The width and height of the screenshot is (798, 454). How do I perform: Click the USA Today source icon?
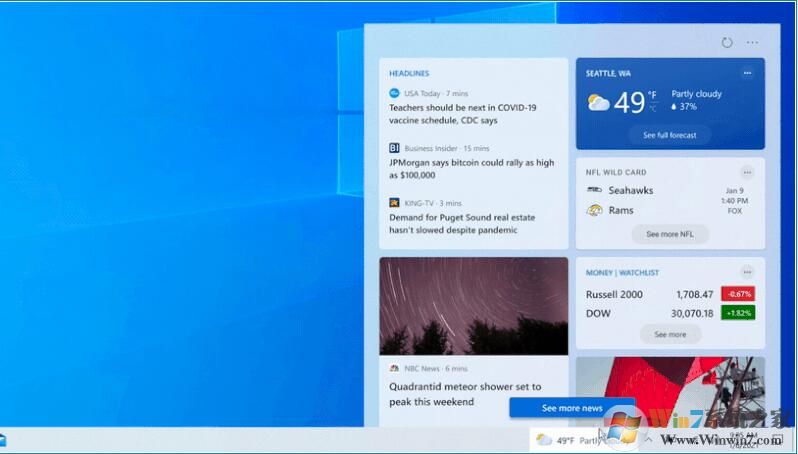click(x=394, y=93)
